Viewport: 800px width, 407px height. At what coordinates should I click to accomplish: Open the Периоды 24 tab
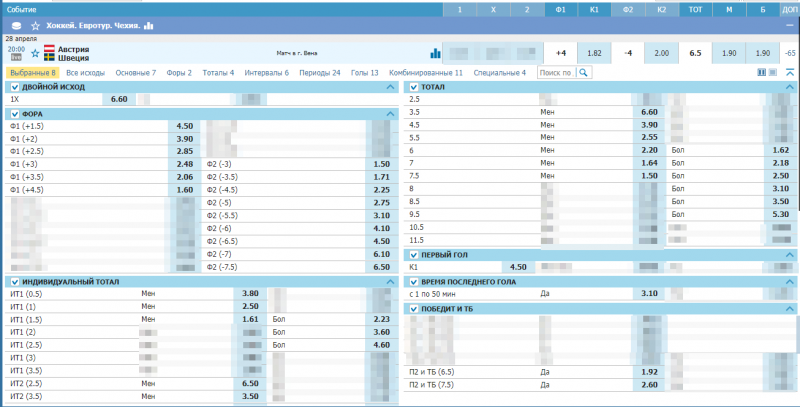[x=322, y=73]
